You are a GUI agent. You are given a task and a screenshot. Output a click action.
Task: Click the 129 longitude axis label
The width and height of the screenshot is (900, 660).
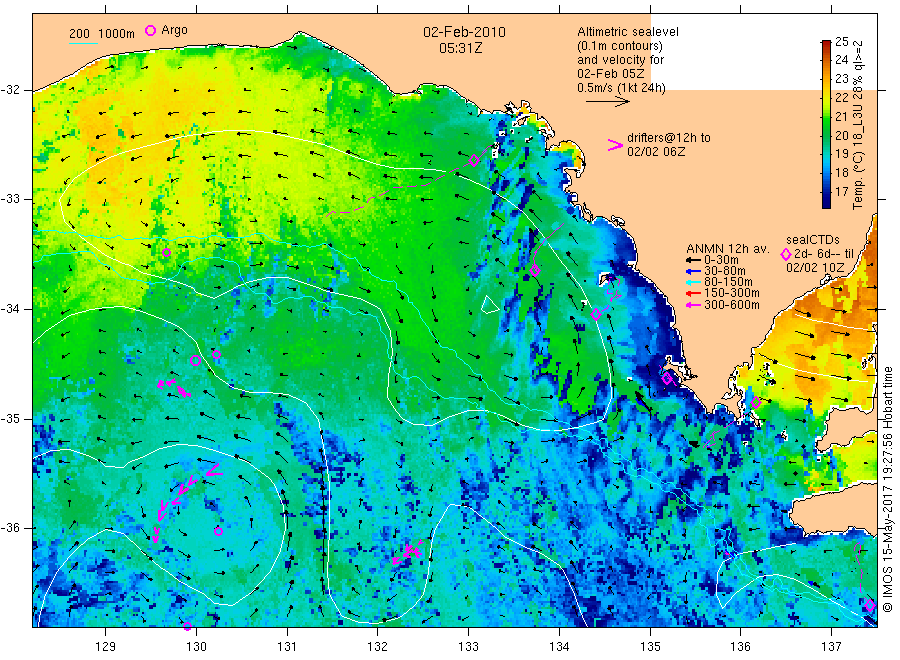106,647
